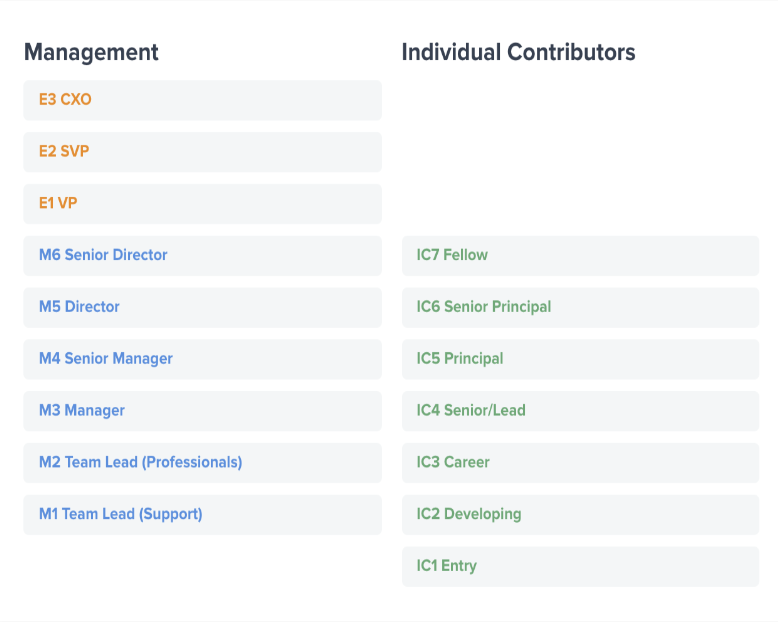Click M2 Team Lead (Professionals)

tap(202, 463)
